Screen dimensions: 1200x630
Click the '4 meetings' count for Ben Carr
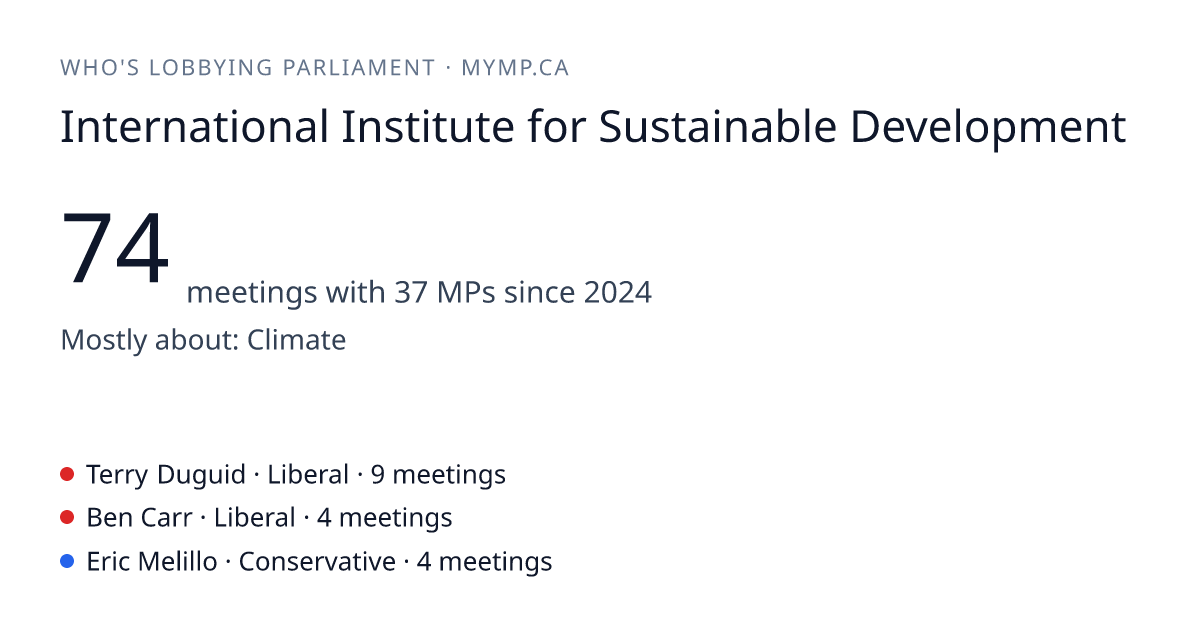point(384,518)
